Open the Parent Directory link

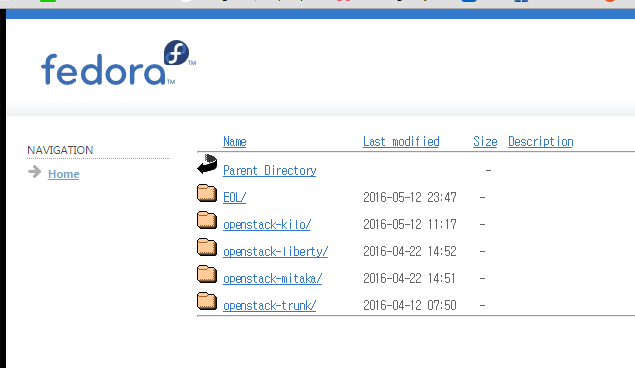[270, 170]
